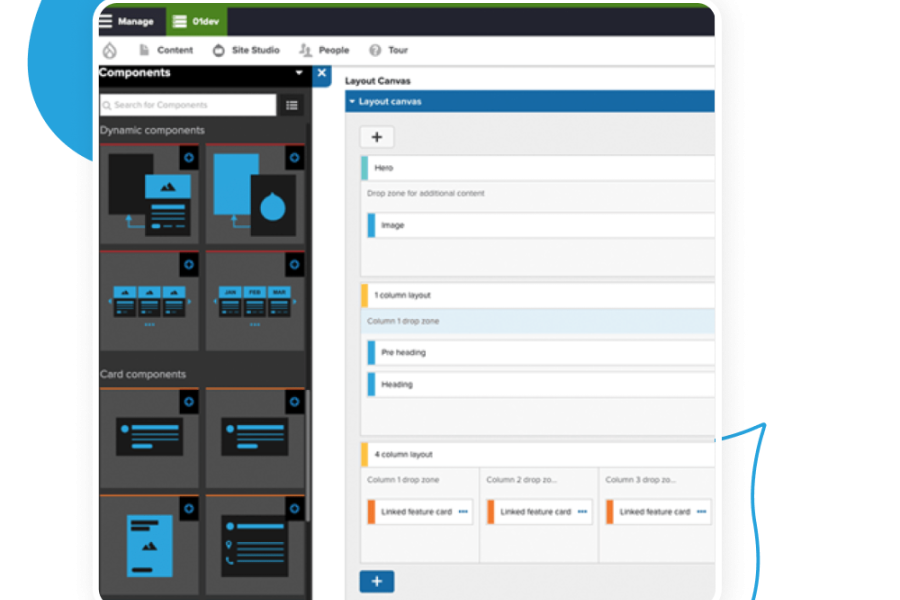The width and height of the screenshot is (900, 600).
Task: Select the Hero component row
Action: pyautogui.click(x=540, y=168)
